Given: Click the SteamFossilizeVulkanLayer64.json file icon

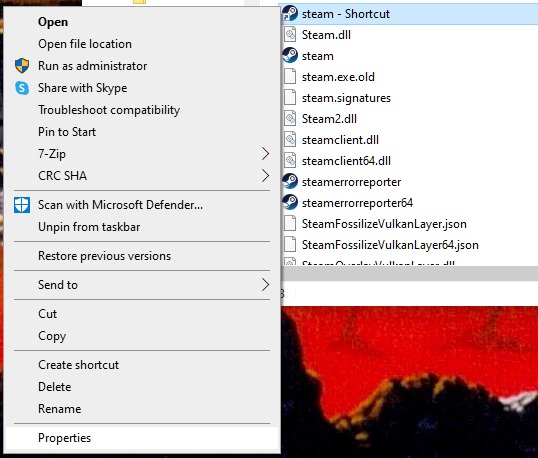Looking at the screenshot, I should pyautogui.click(x=290, y=245).
